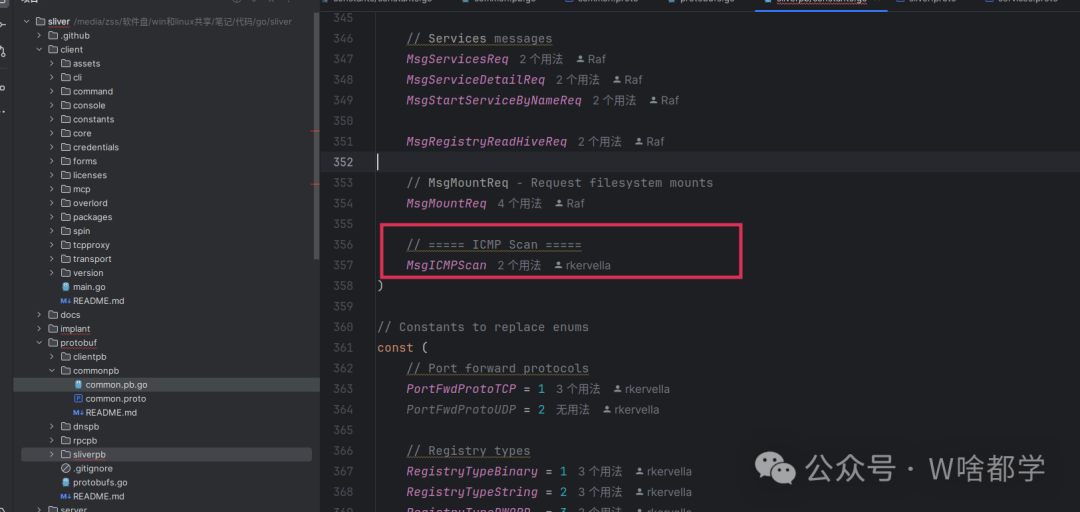Expand the sliverpb folder chevron
The image size is (1080, 512).
52,454
